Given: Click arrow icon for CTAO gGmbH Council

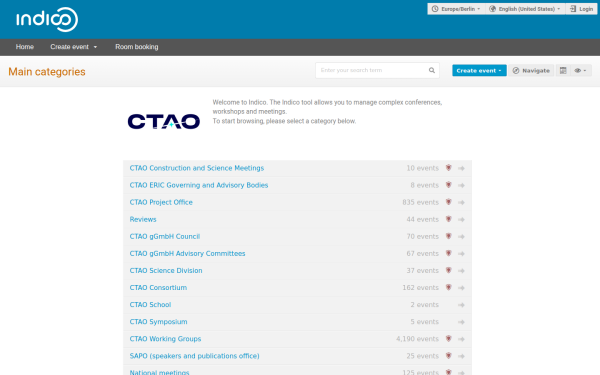Looking at the screenshot, I should coord(461,237).
